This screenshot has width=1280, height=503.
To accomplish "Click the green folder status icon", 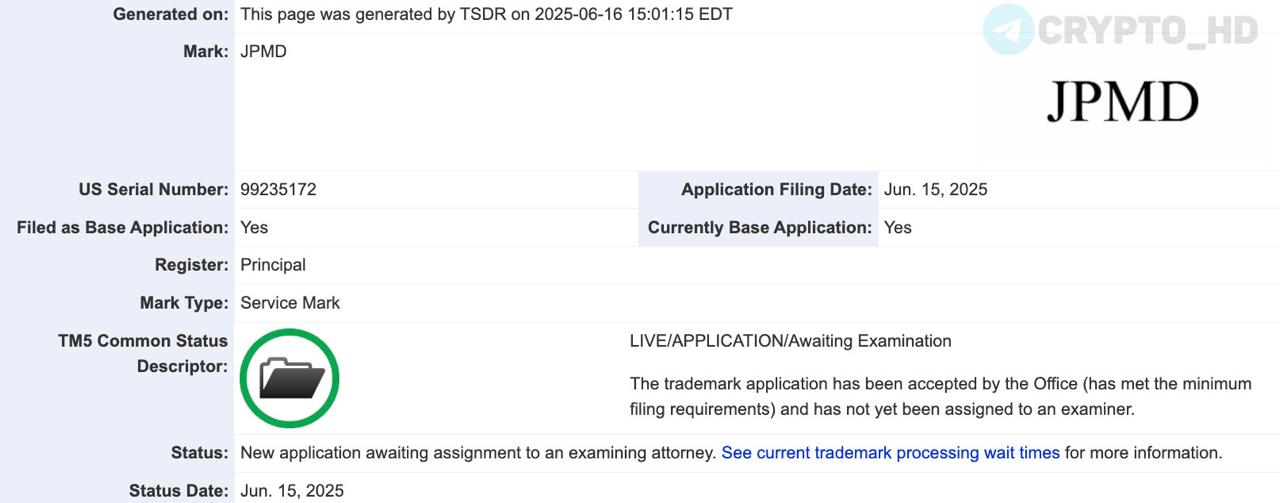I will pos(290,378).
